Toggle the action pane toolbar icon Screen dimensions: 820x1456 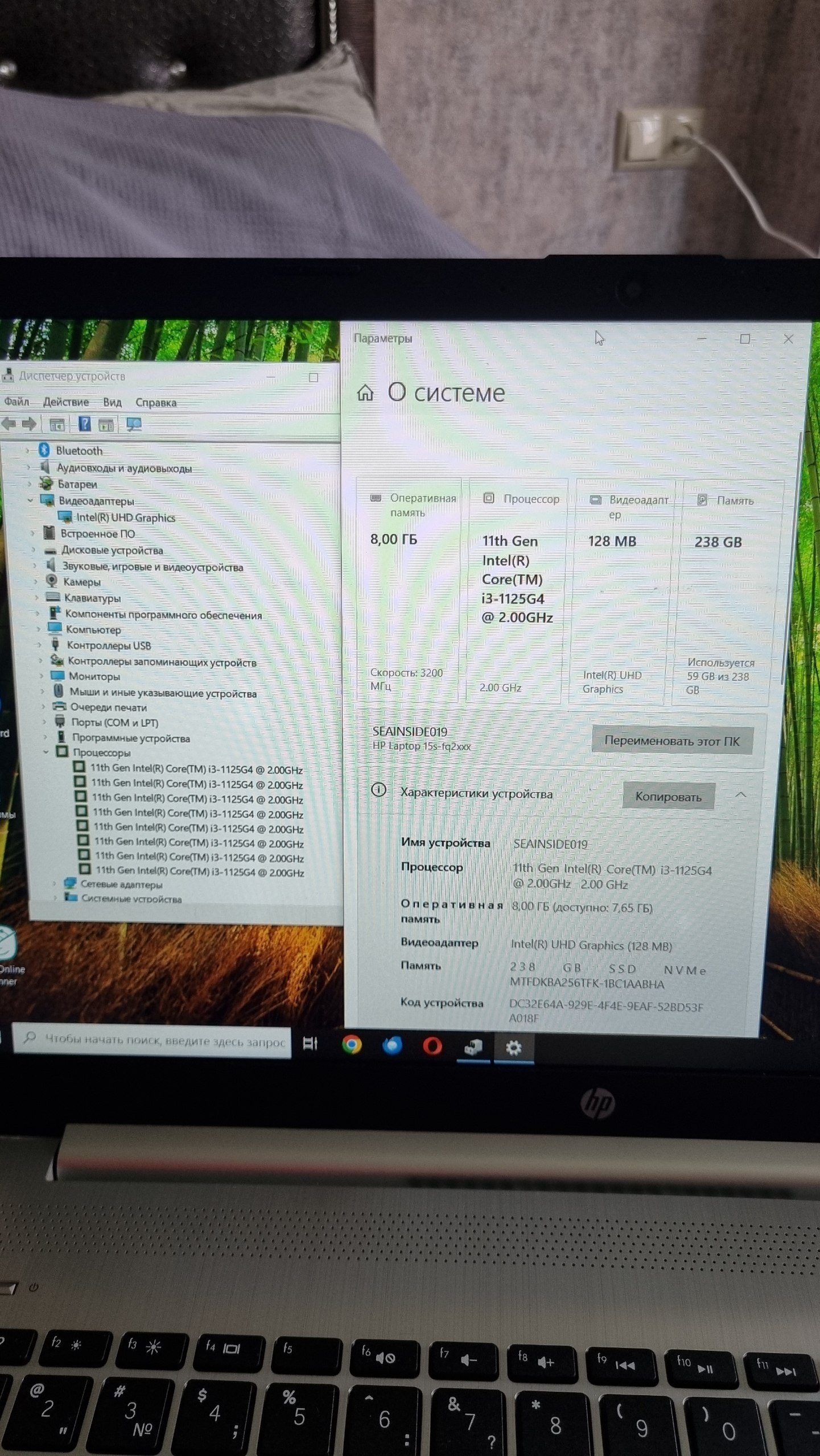click(106, 425)
